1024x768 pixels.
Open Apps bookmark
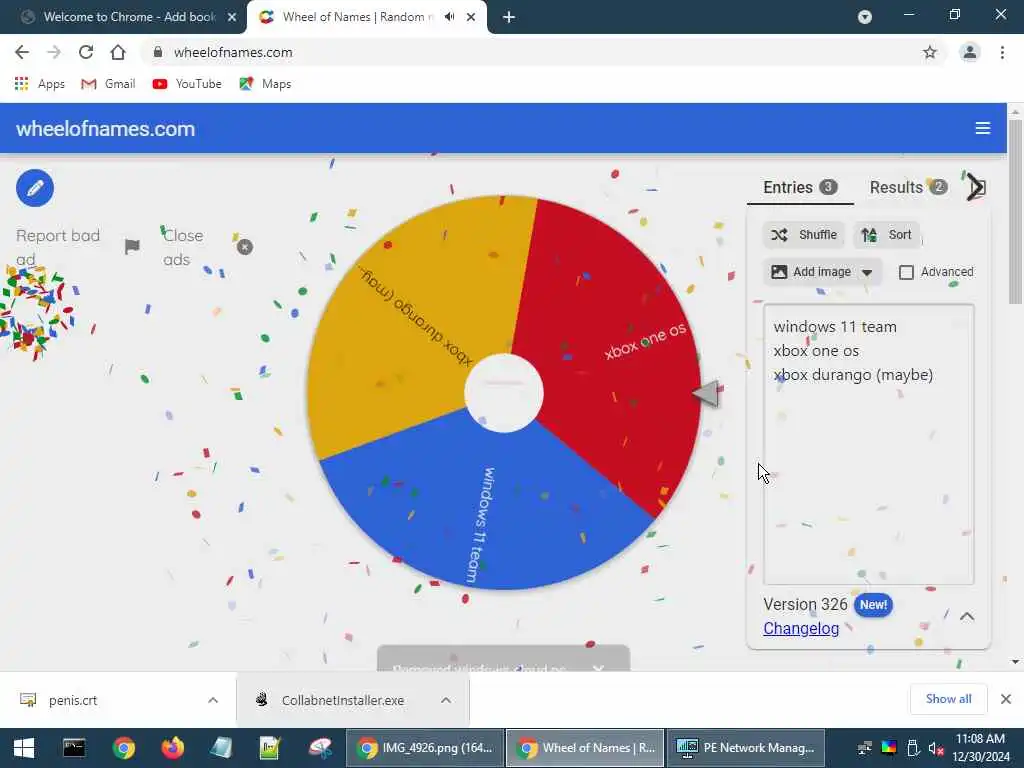(x=39, y=84)
